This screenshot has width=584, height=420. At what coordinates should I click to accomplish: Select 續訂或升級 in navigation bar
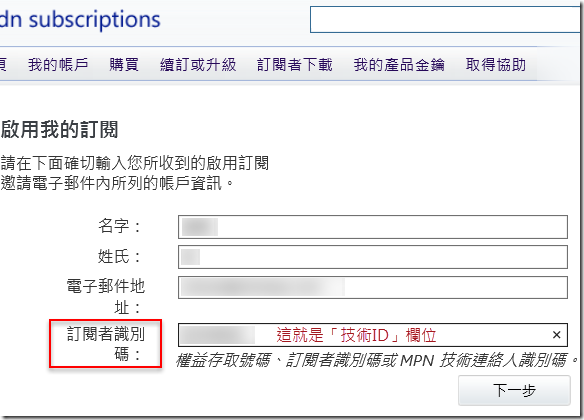pyautogui.click(x=198, y=64)
